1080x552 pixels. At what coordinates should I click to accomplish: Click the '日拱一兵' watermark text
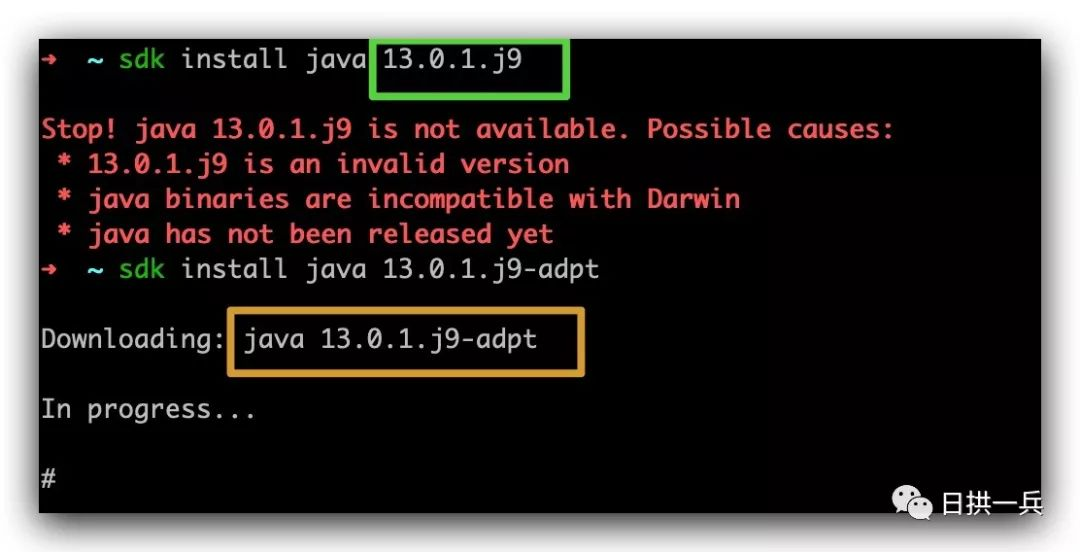tap(992, 504)
